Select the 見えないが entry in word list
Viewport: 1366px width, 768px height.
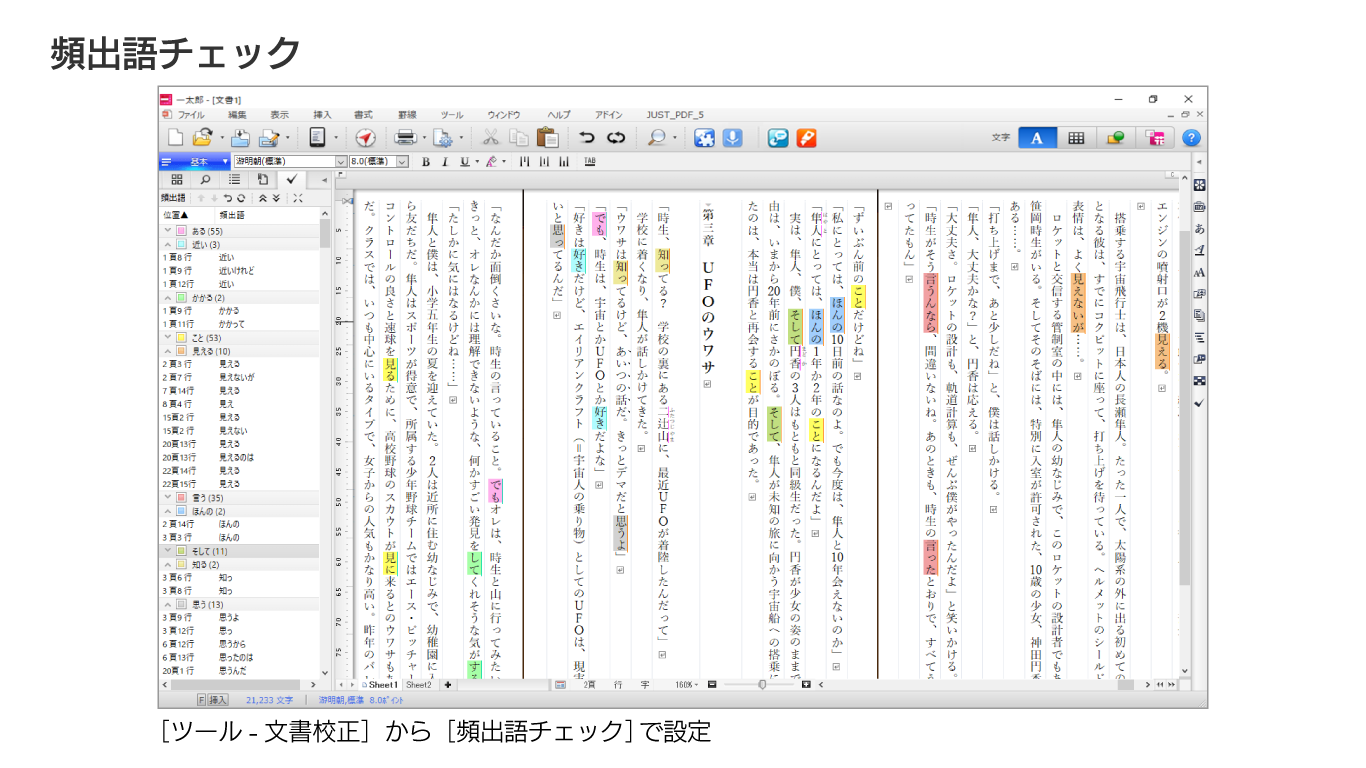point(237,377)
